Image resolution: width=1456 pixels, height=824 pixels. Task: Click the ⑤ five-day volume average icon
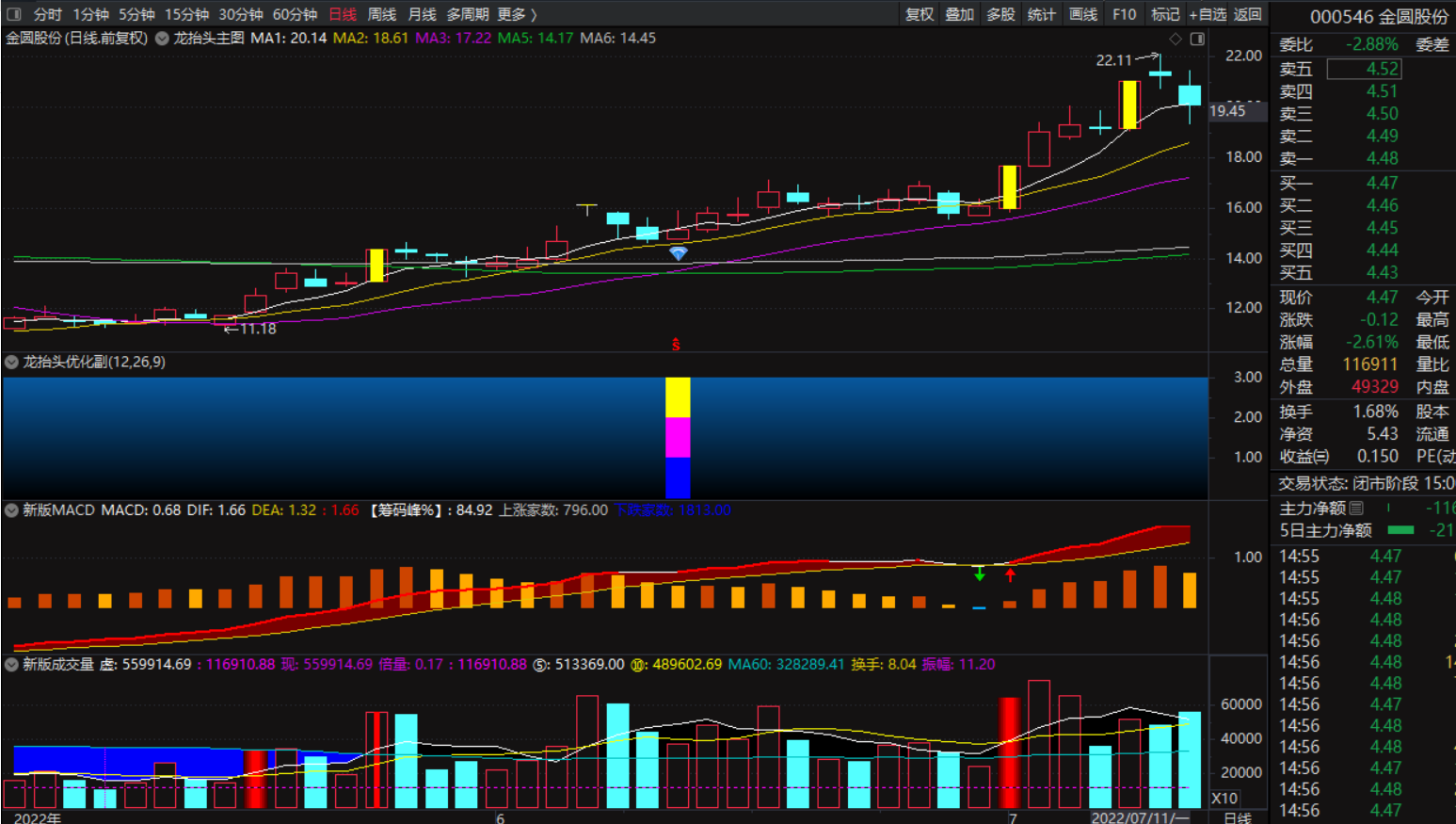(541, 665)
